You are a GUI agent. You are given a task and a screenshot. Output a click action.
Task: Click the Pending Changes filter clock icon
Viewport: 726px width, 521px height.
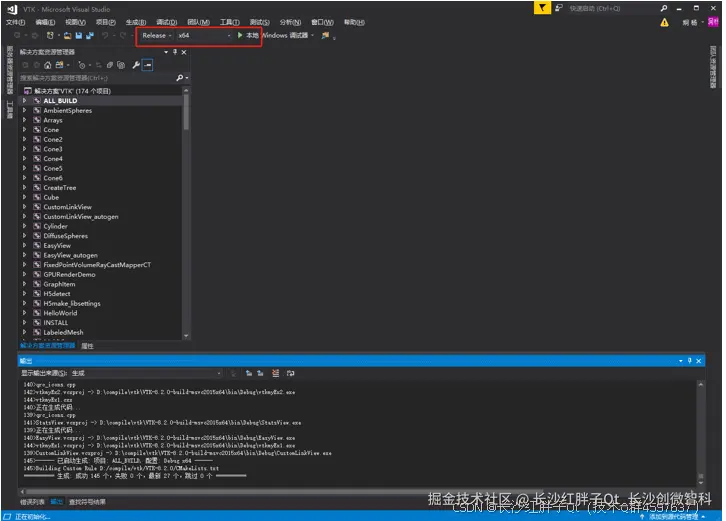[81, 65]
